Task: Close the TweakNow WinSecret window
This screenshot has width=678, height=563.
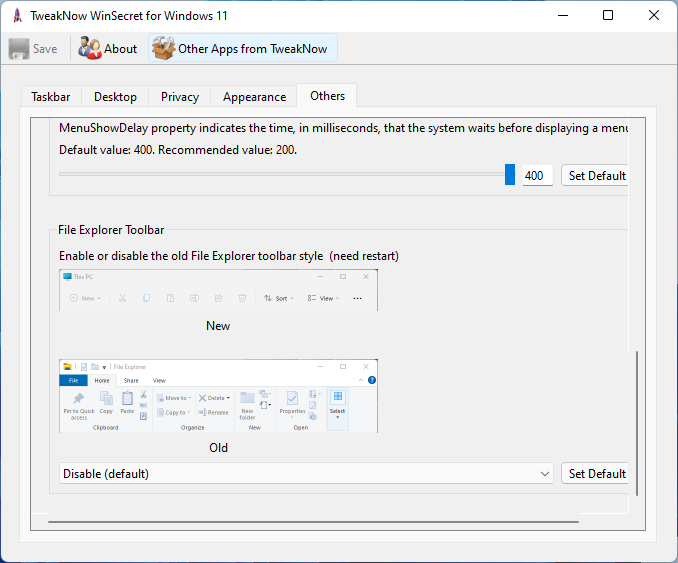Action: 654,15
